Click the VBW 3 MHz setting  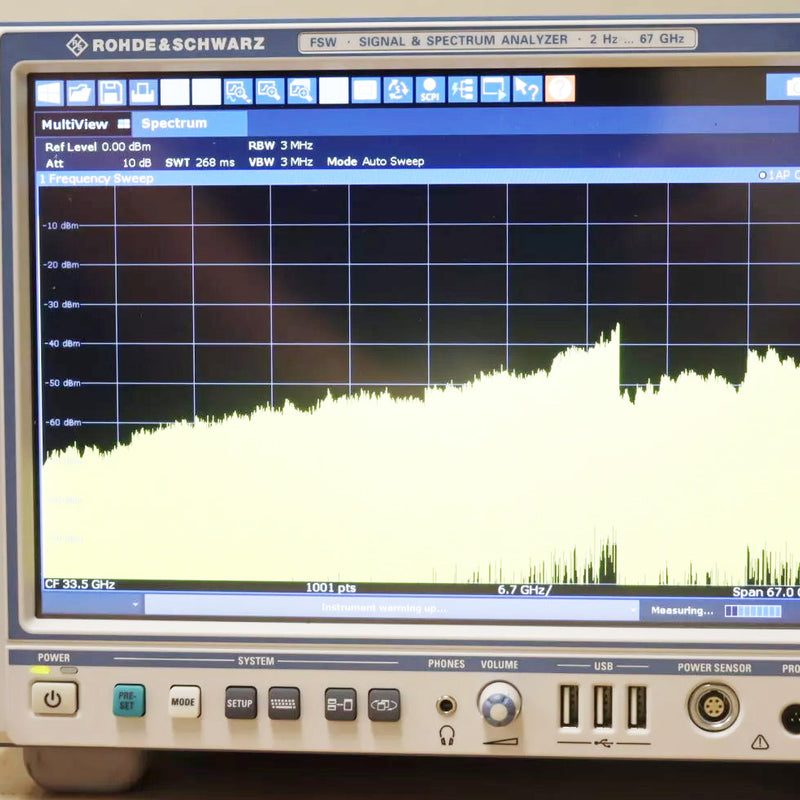coord(280,162)
